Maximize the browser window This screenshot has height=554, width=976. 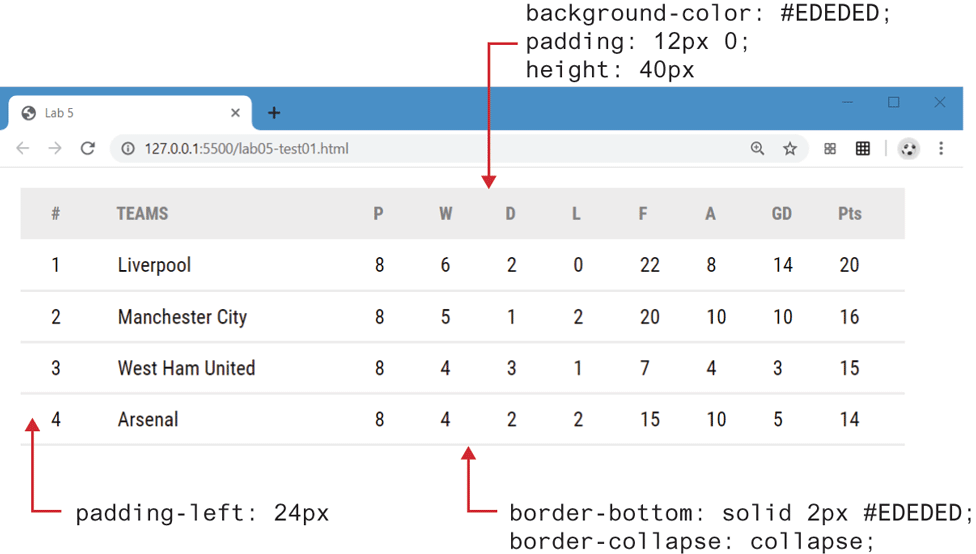[894, 102]
